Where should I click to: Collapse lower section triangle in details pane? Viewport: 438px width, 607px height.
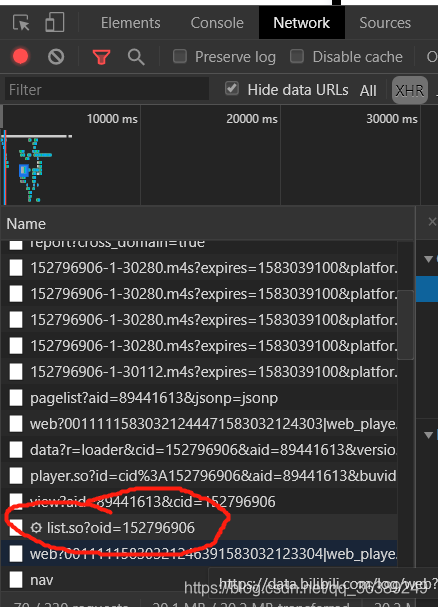point(428,435)
